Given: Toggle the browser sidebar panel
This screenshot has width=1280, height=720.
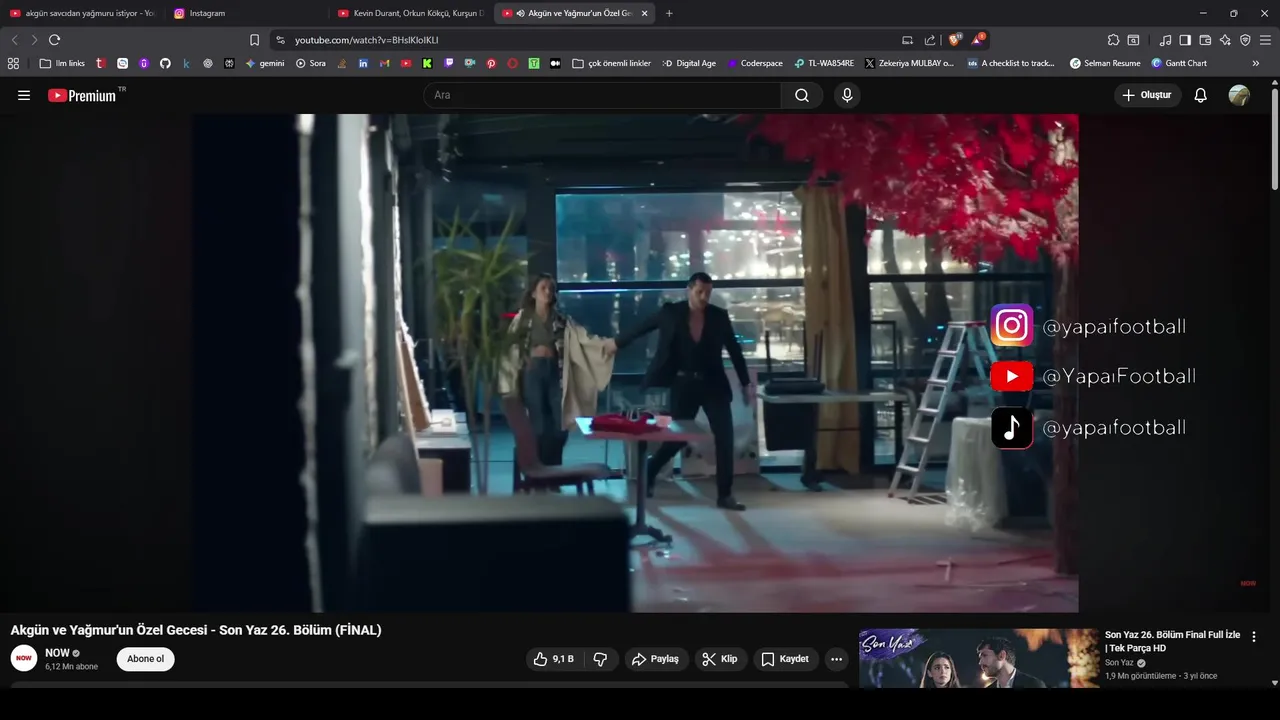Looking at the screenshot, I should (1185, 40).
